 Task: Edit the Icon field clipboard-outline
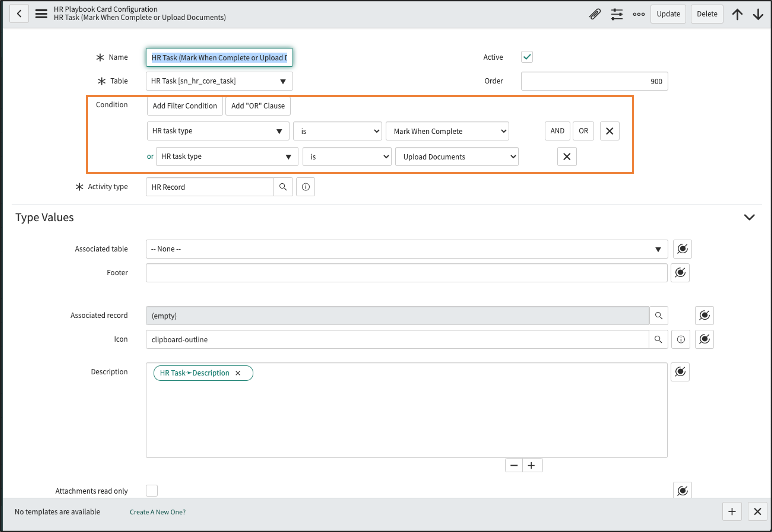pos(398,340)
